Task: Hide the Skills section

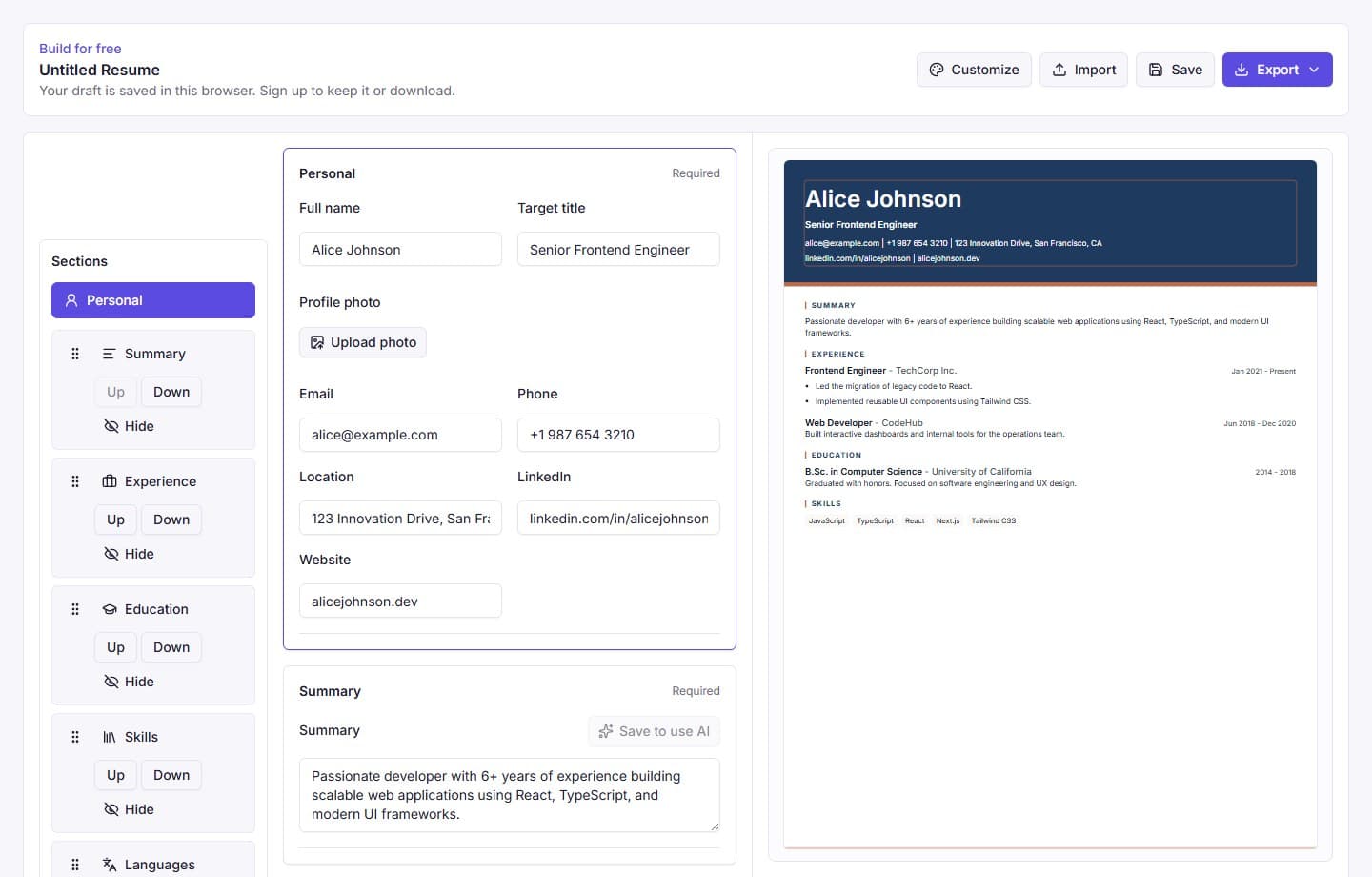Action: (x=129, y=809)
